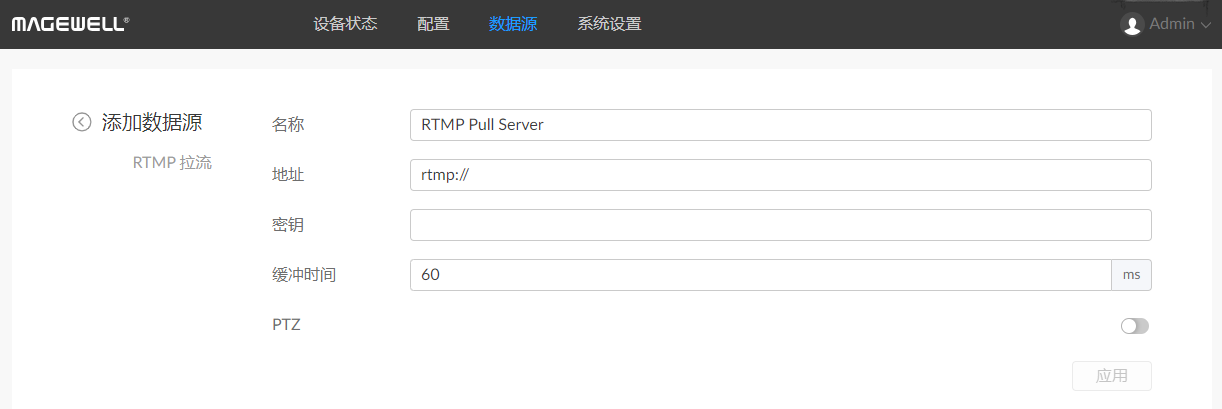Click the 应用 button

[x=1111, y=376]
